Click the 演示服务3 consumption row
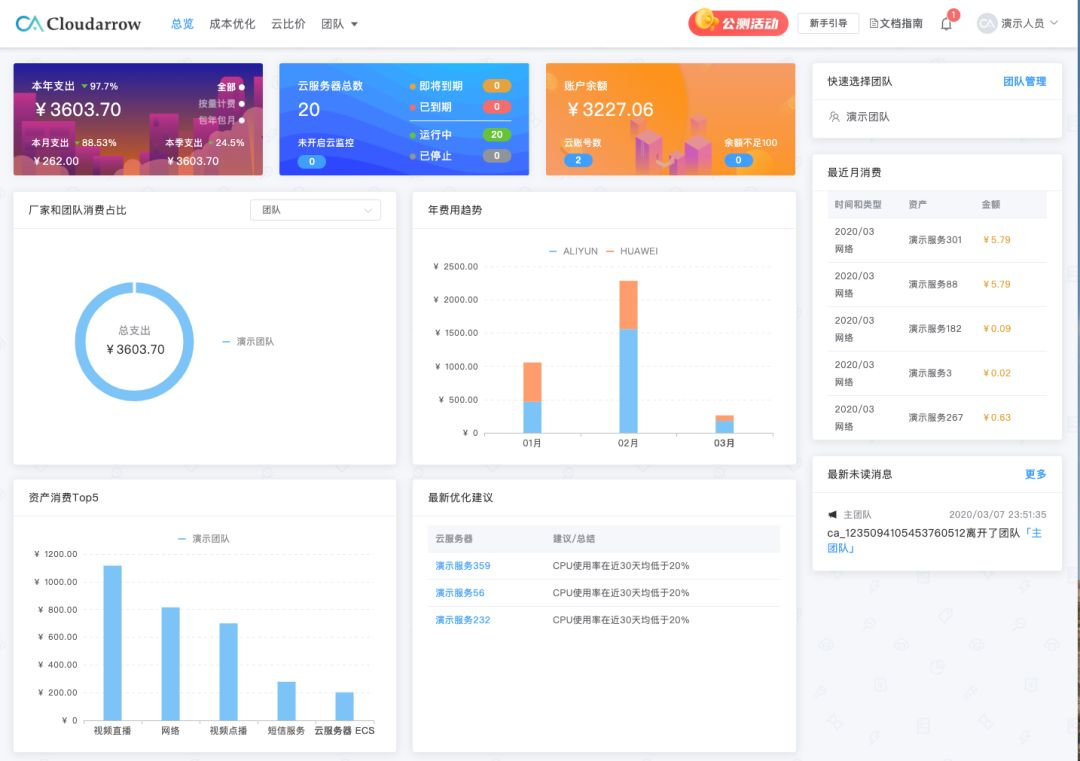Image resolution: width=1080 pixels, height=761 pixels. point(937,373)
